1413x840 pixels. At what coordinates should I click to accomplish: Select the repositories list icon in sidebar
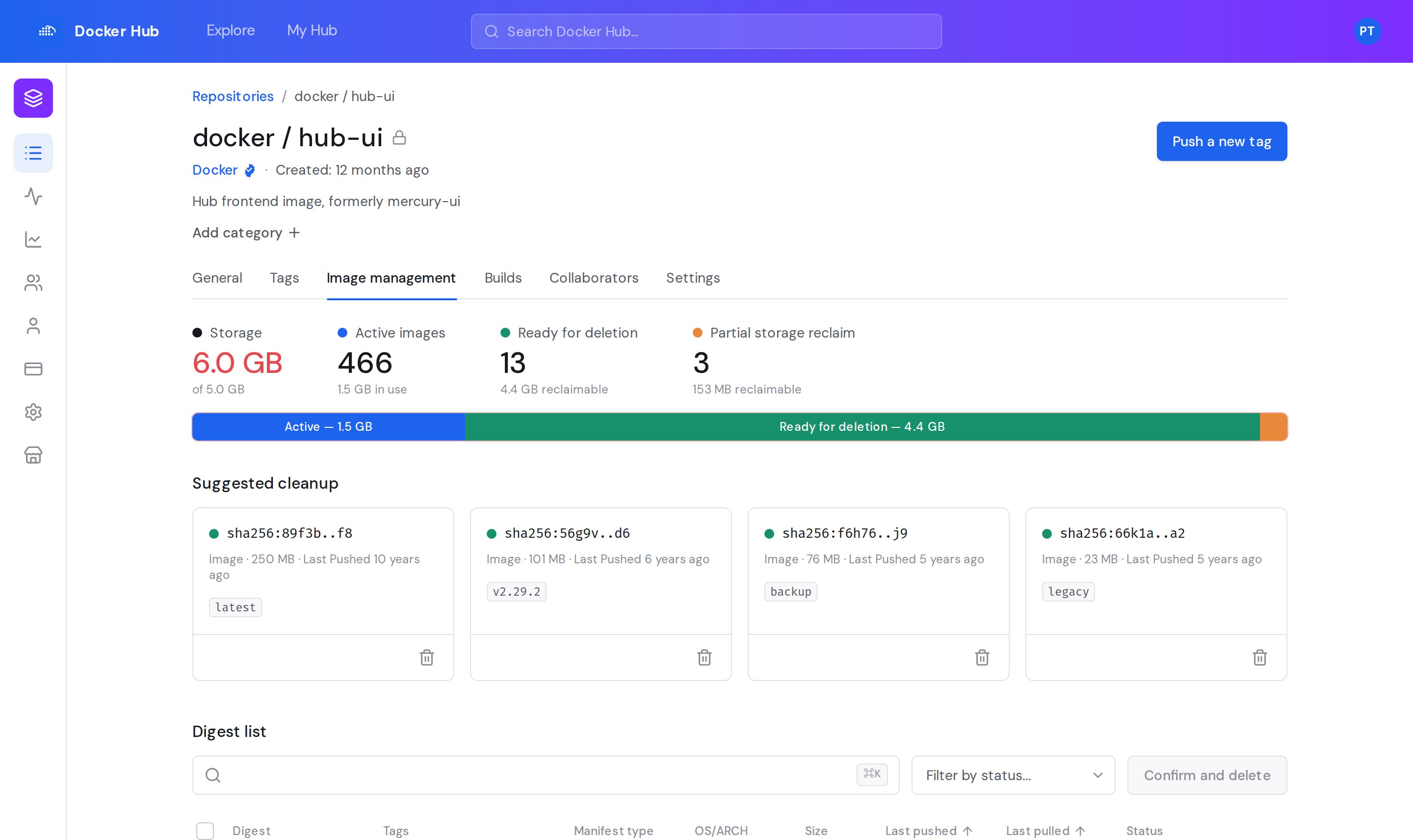pyautogui.click(x=33, y=153)
